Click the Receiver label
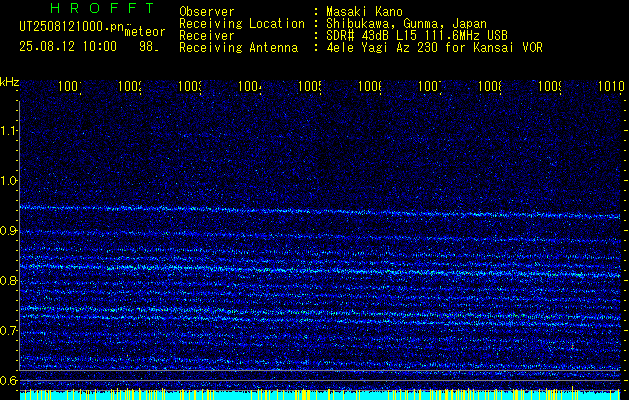Image resolution: width=629 pixels, height=400 pixels. 207,36
